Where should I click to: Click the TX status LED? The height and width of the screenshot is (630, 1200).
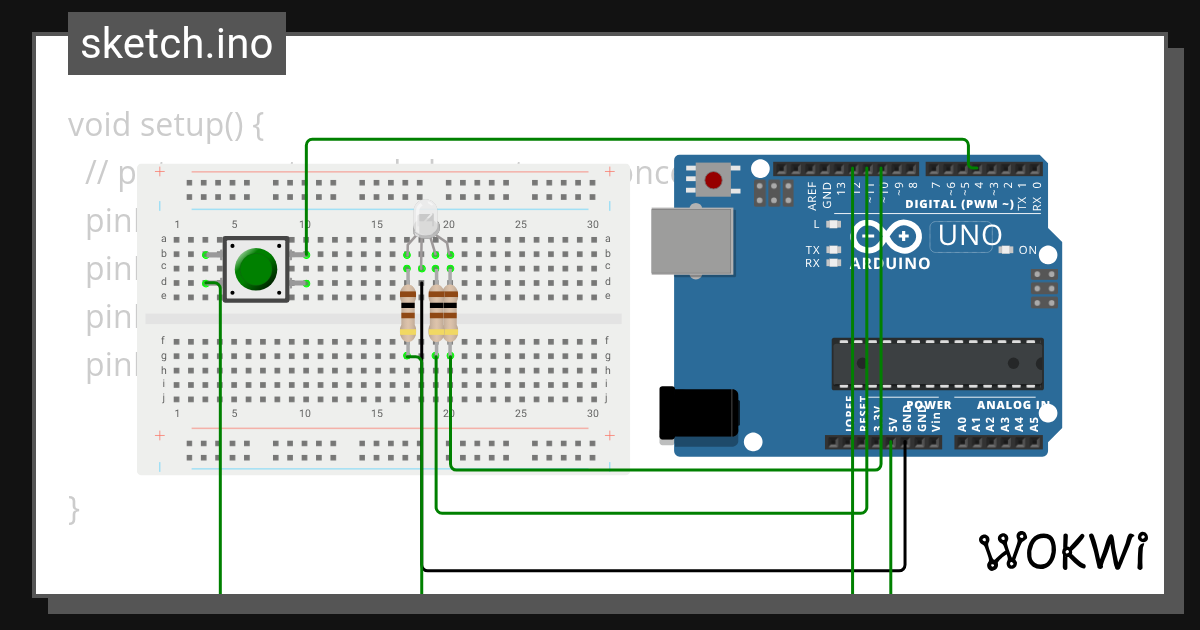point(832,250)
